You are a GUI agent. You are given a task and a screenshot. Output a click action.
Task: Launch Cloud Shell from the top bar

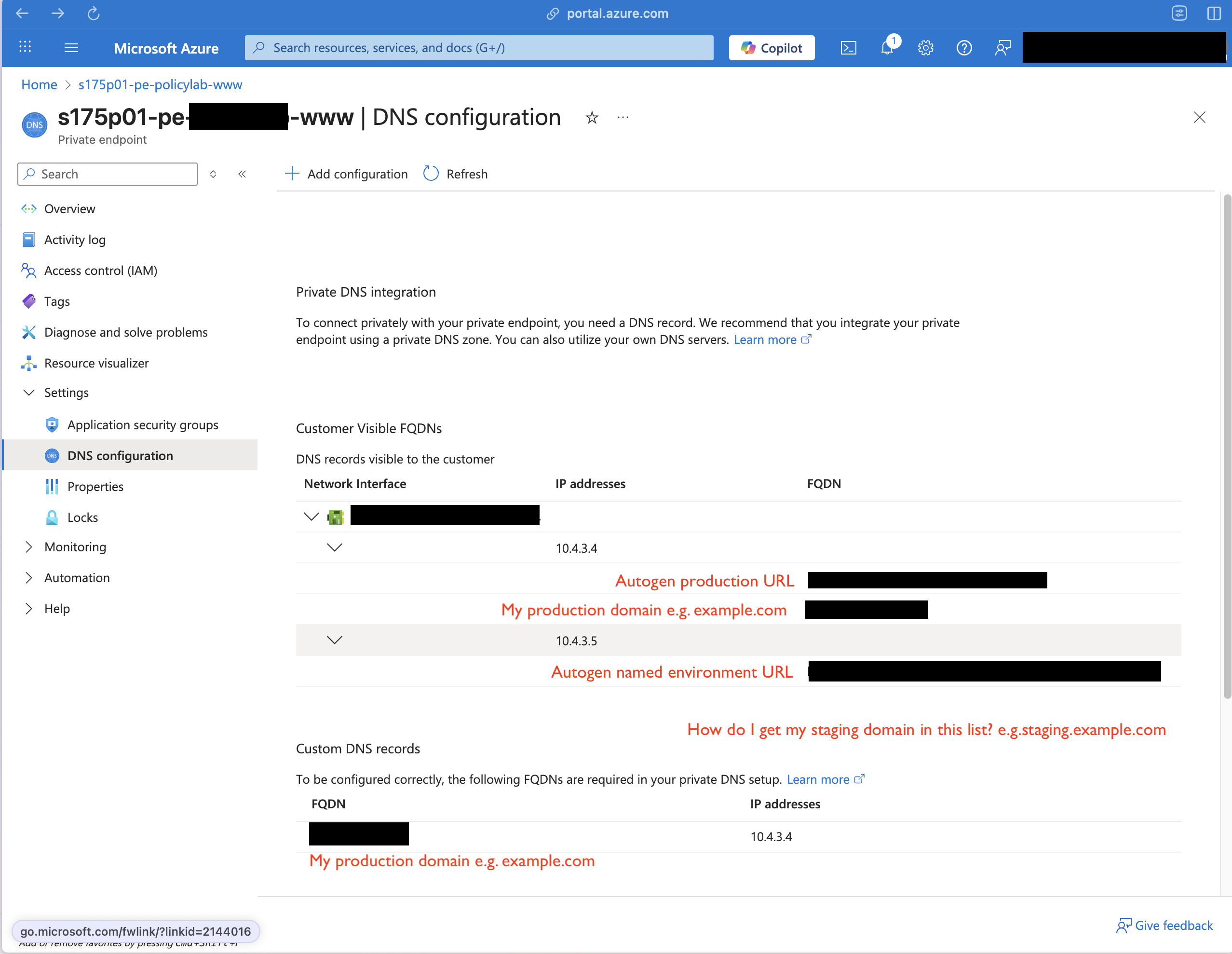pos(848,47)
